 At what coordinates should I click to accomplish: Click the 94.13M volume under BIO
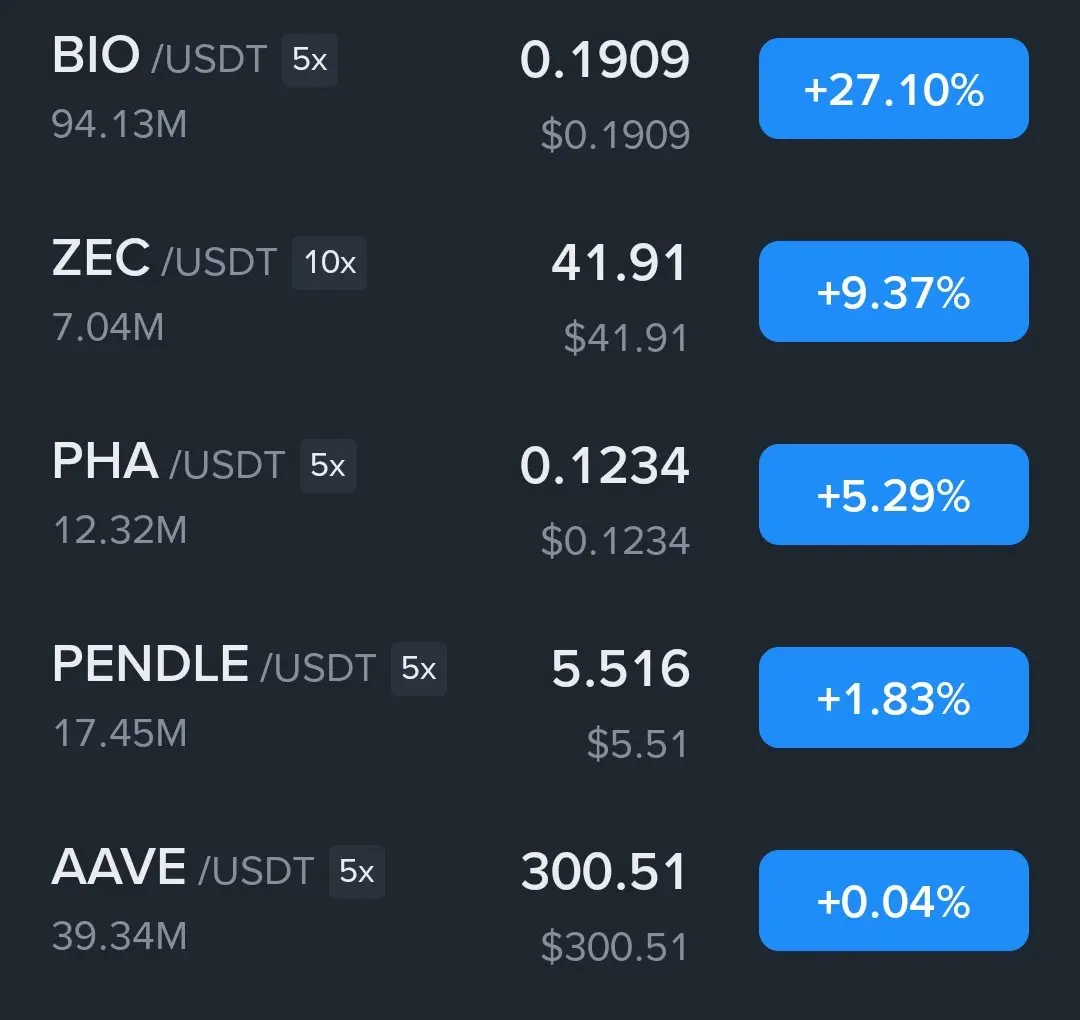click(x=120, y=124)
